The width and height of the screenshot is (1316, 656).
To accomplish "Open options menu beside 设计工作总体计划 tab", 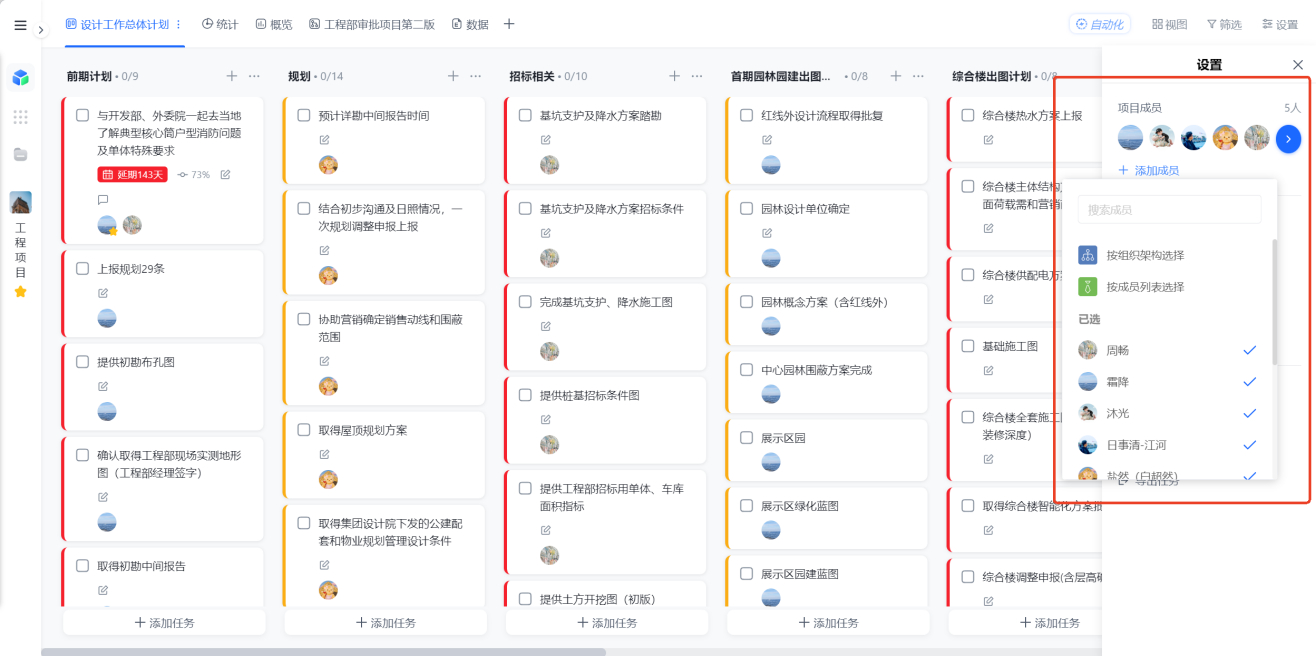I will coord(178,24).
